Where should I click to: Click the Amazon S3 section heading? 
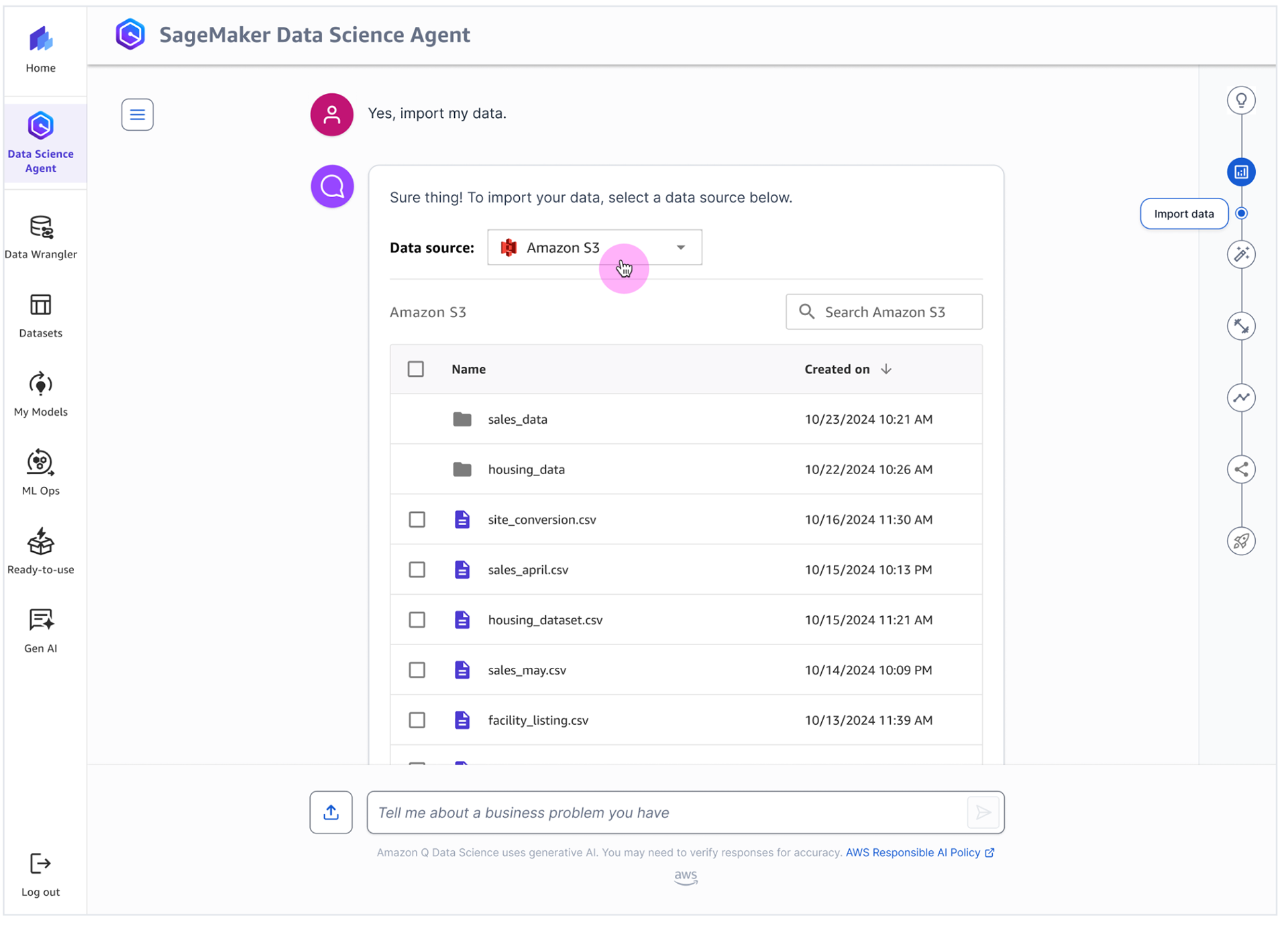(x=428, y=312)
